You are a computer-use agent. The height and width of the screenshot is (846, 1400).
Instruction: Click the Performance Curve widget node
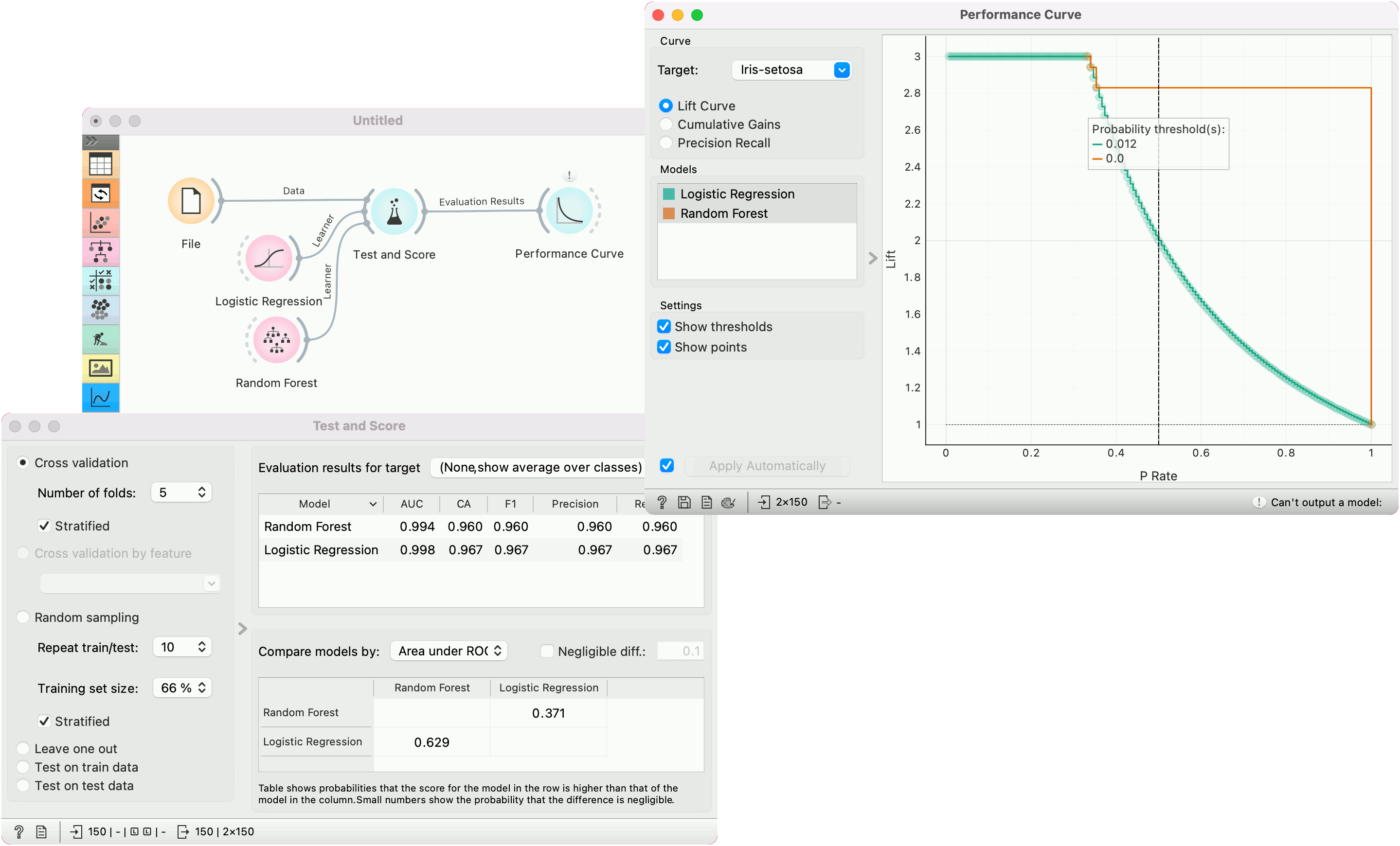569,211
